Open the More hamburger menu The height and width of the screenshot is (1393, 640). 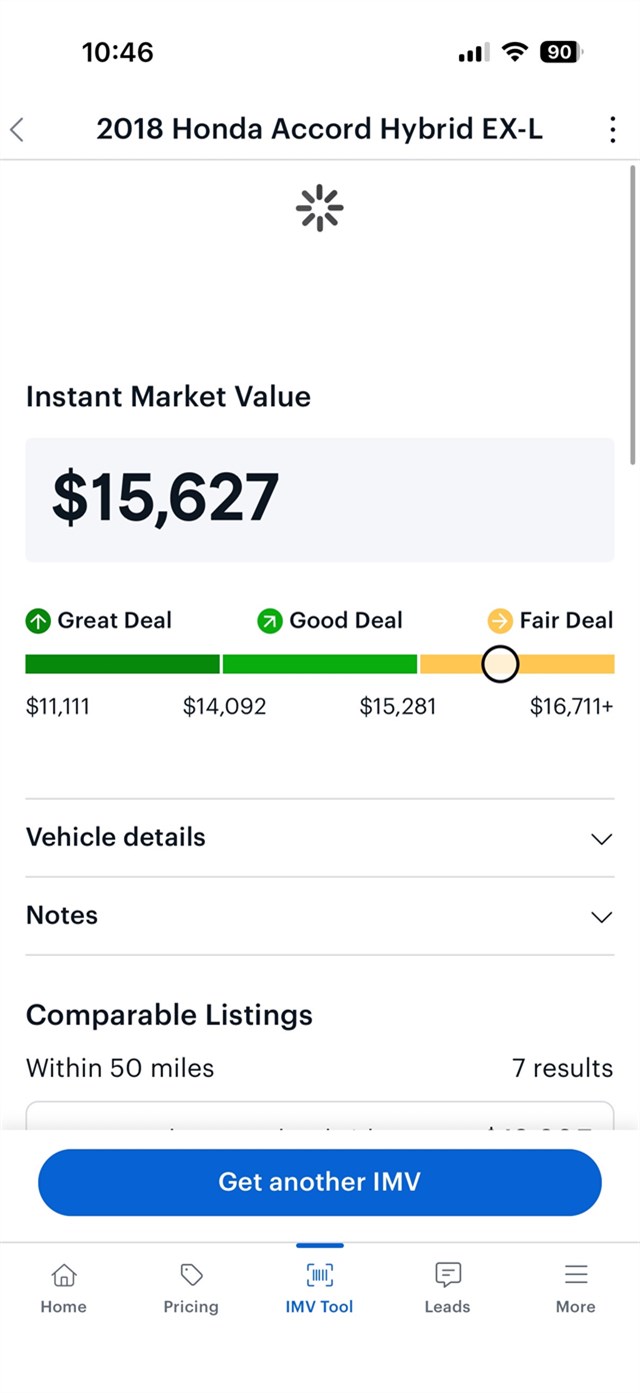(575, 1275)
